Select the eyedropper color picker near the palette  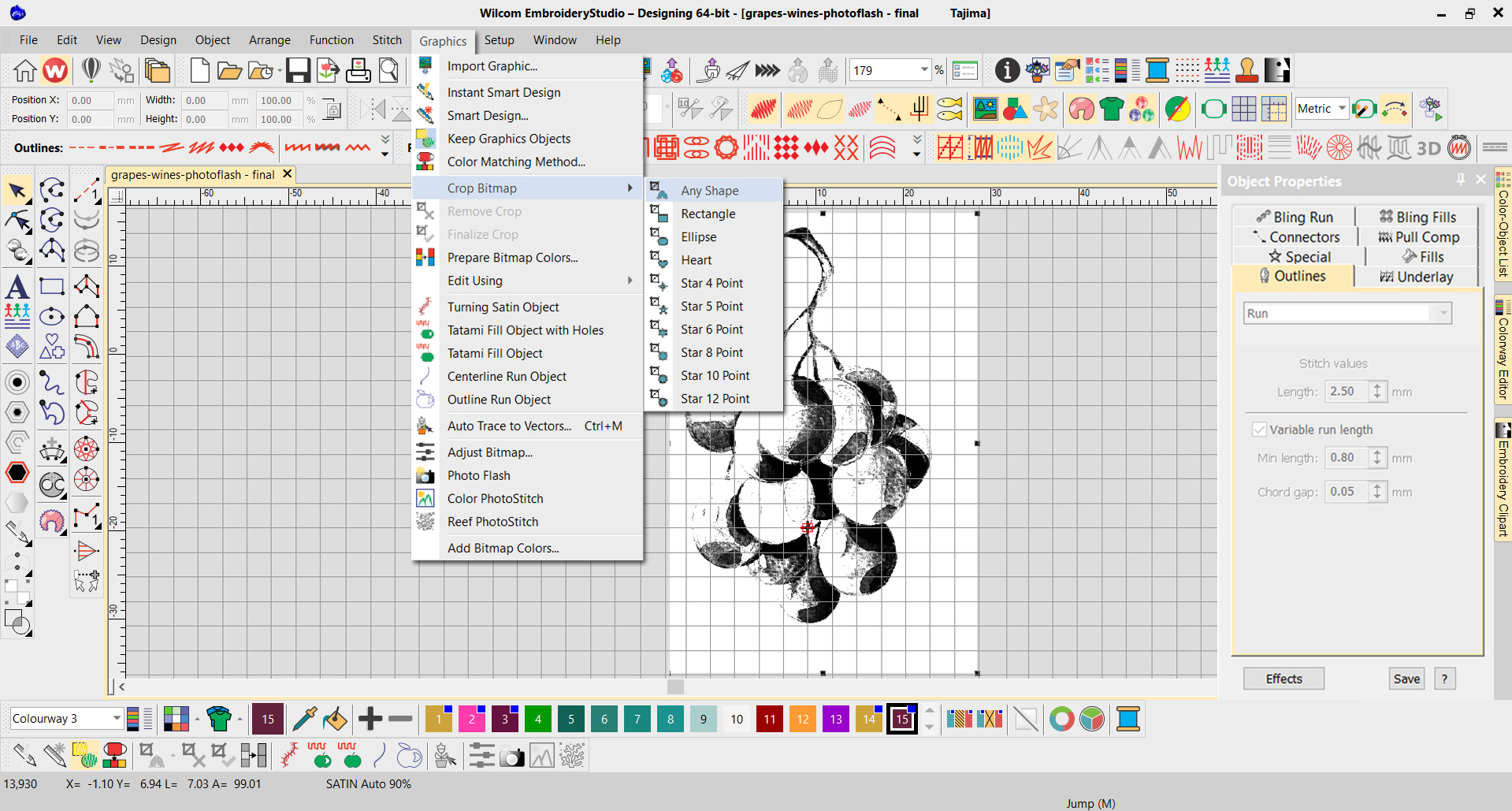point(305,719)
